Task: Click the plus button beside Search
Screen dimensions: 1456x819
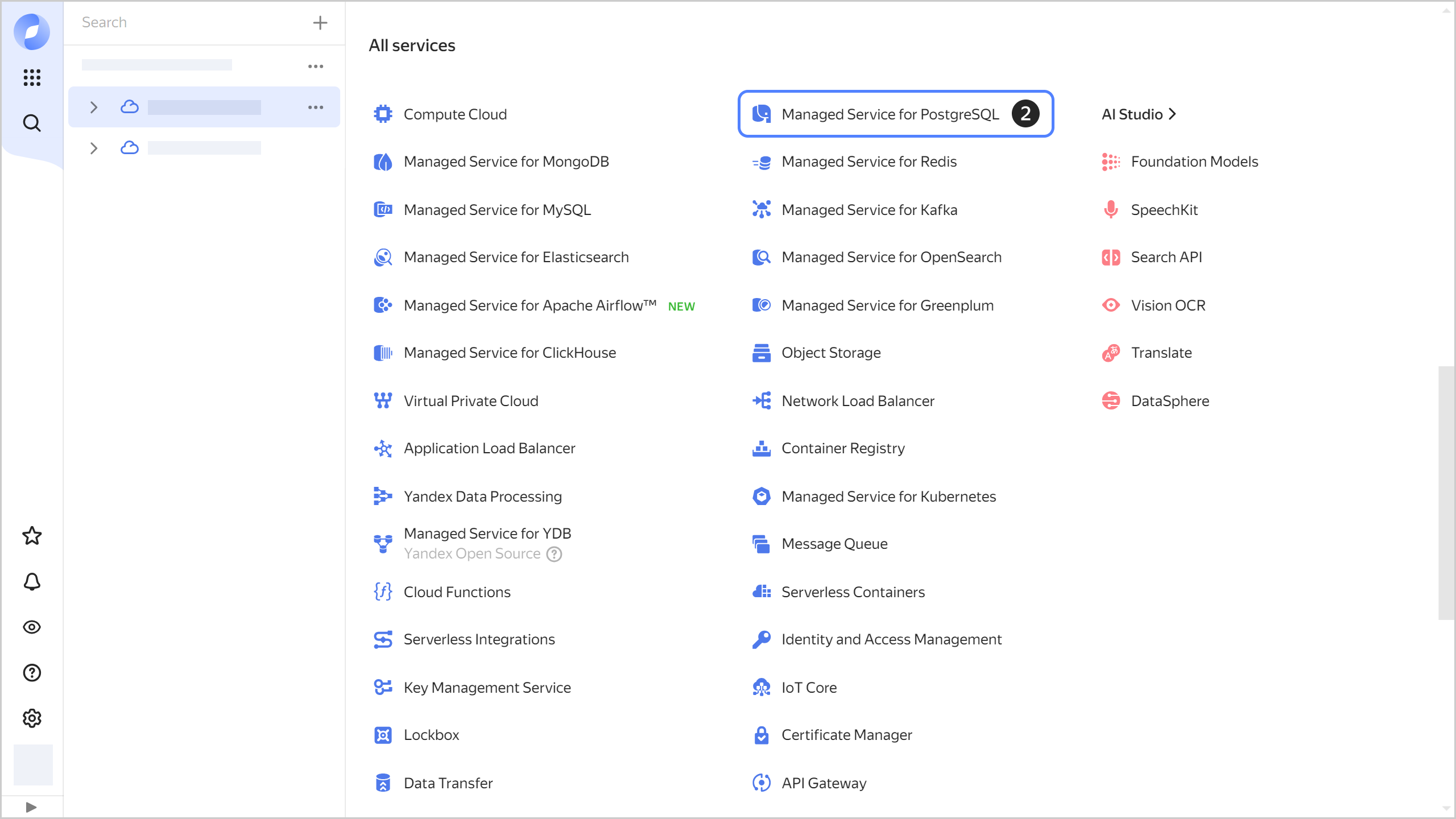Action: click(320, 23)
